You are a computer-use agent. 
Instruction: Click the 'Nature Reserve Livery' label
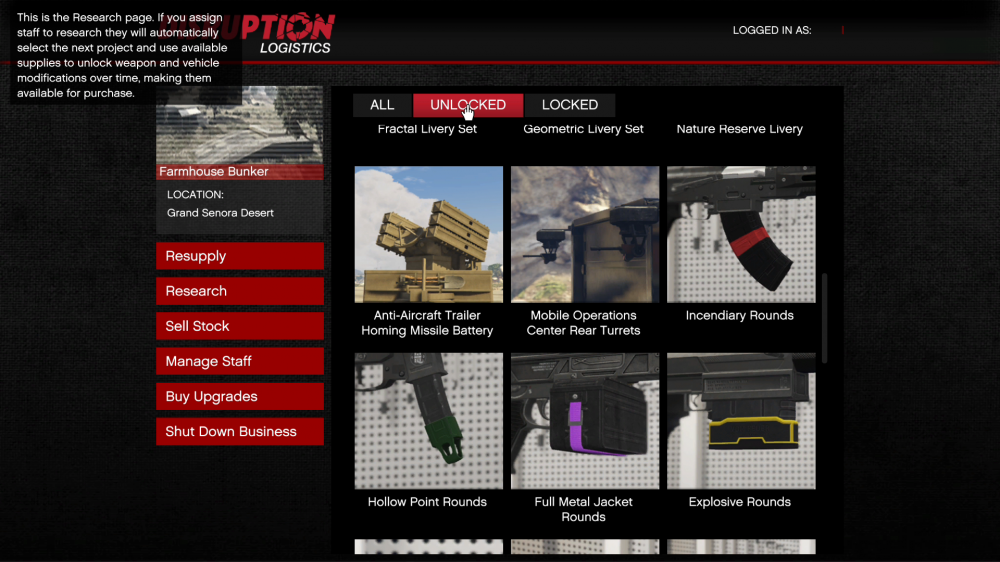coord(740,129)
